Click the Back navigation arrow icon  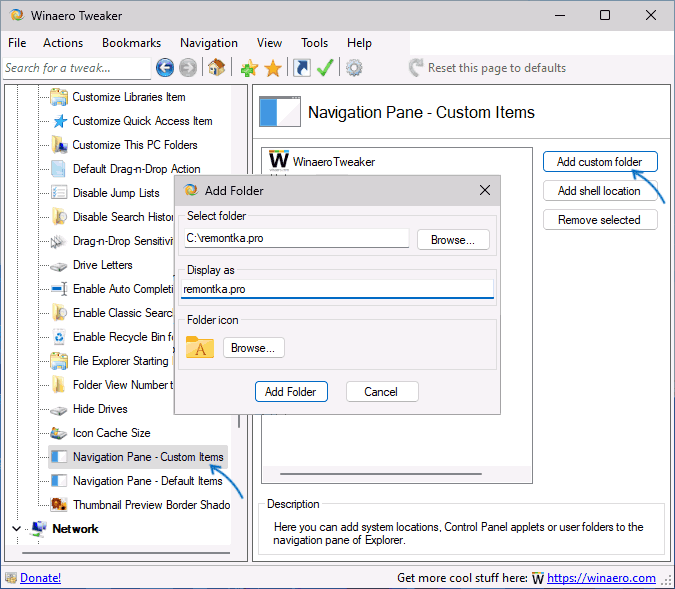(165, 68)
